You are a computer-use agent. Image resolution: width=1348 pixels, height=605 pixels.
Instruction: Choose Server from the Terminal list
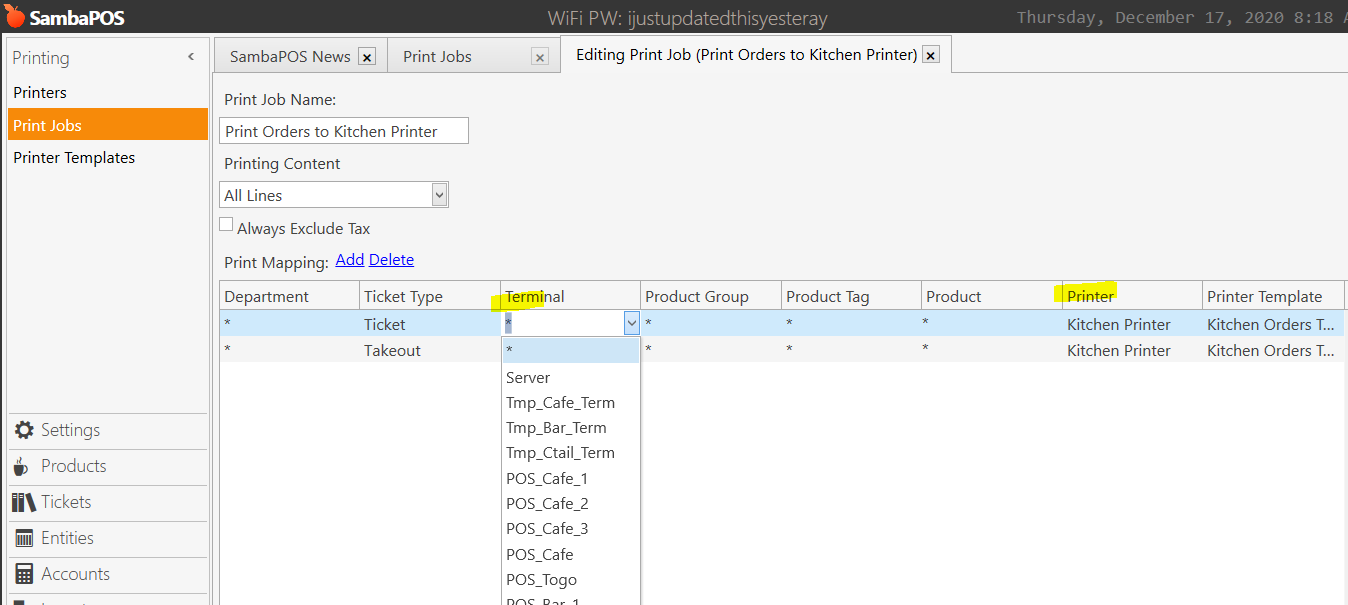[x=570, y=377]
